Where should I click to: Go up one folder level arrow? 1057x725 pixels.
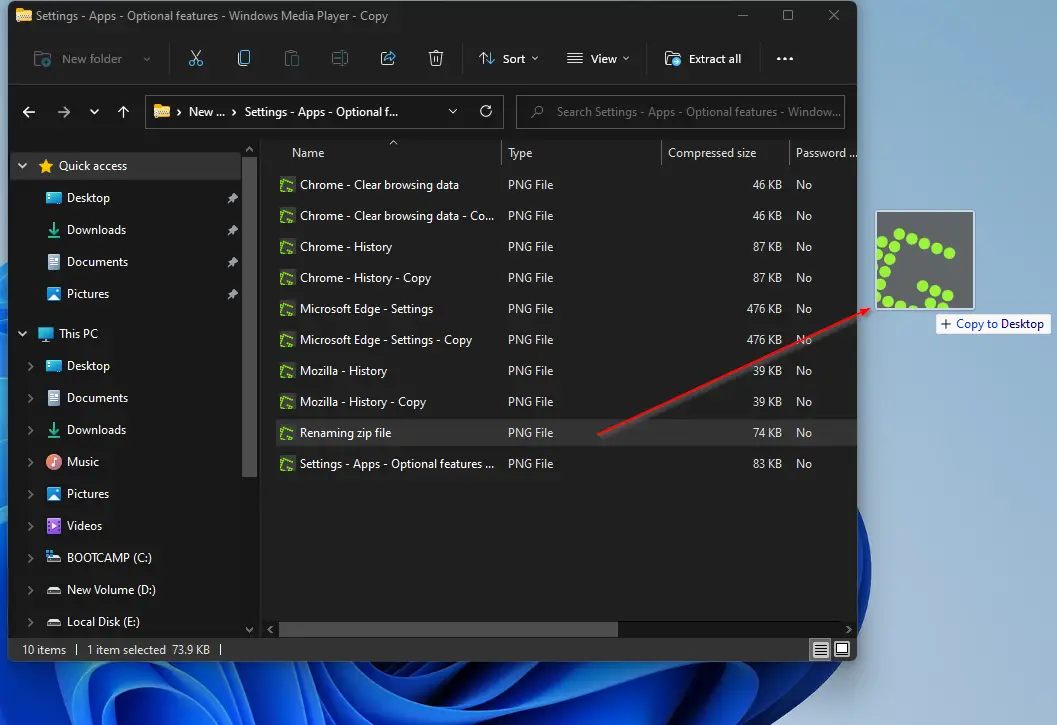point(123,112)
